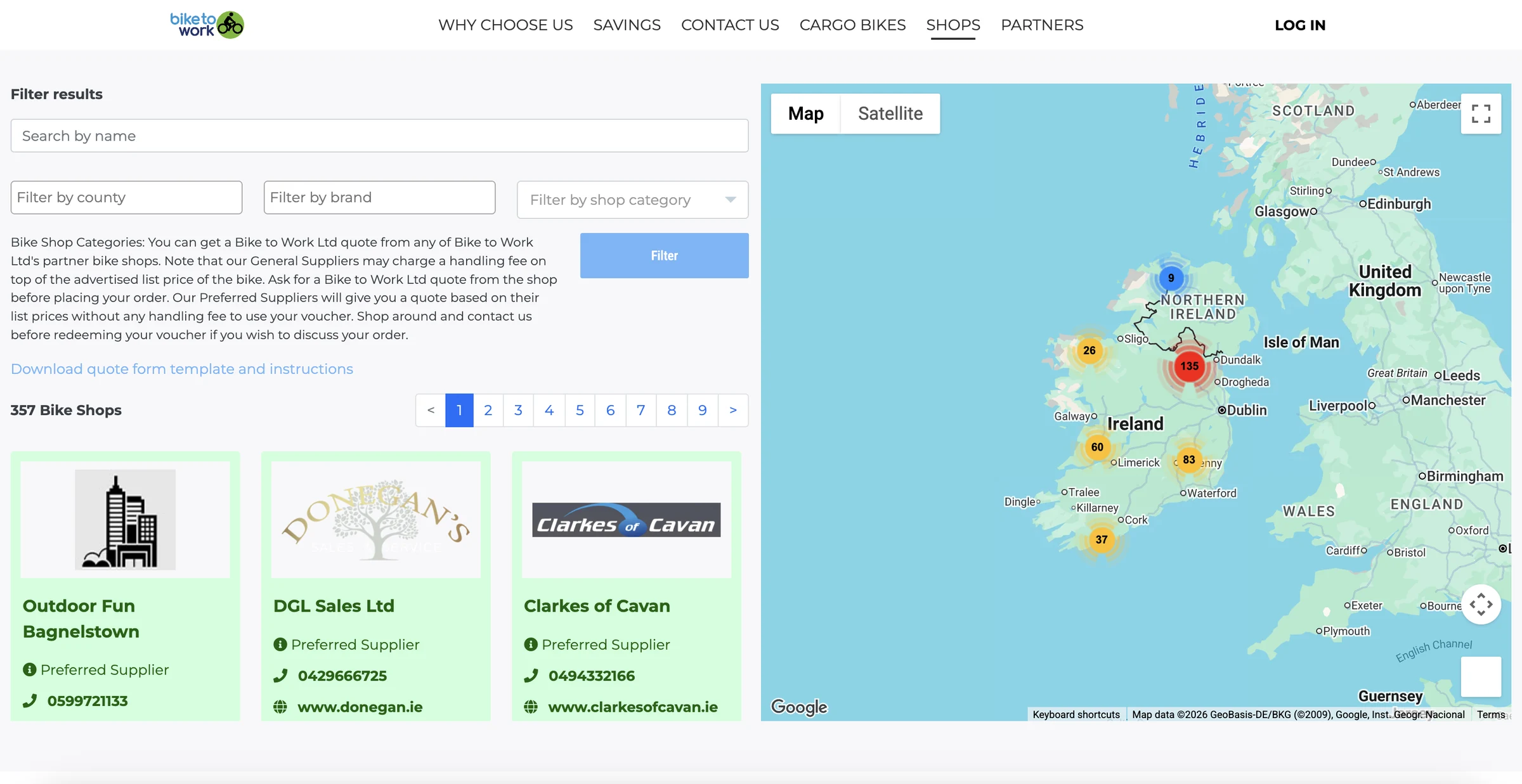Viewport: 1522px width, 784px height.
Task: Open map Keyboard shortcuts
Action: (x=1076, y=714)
